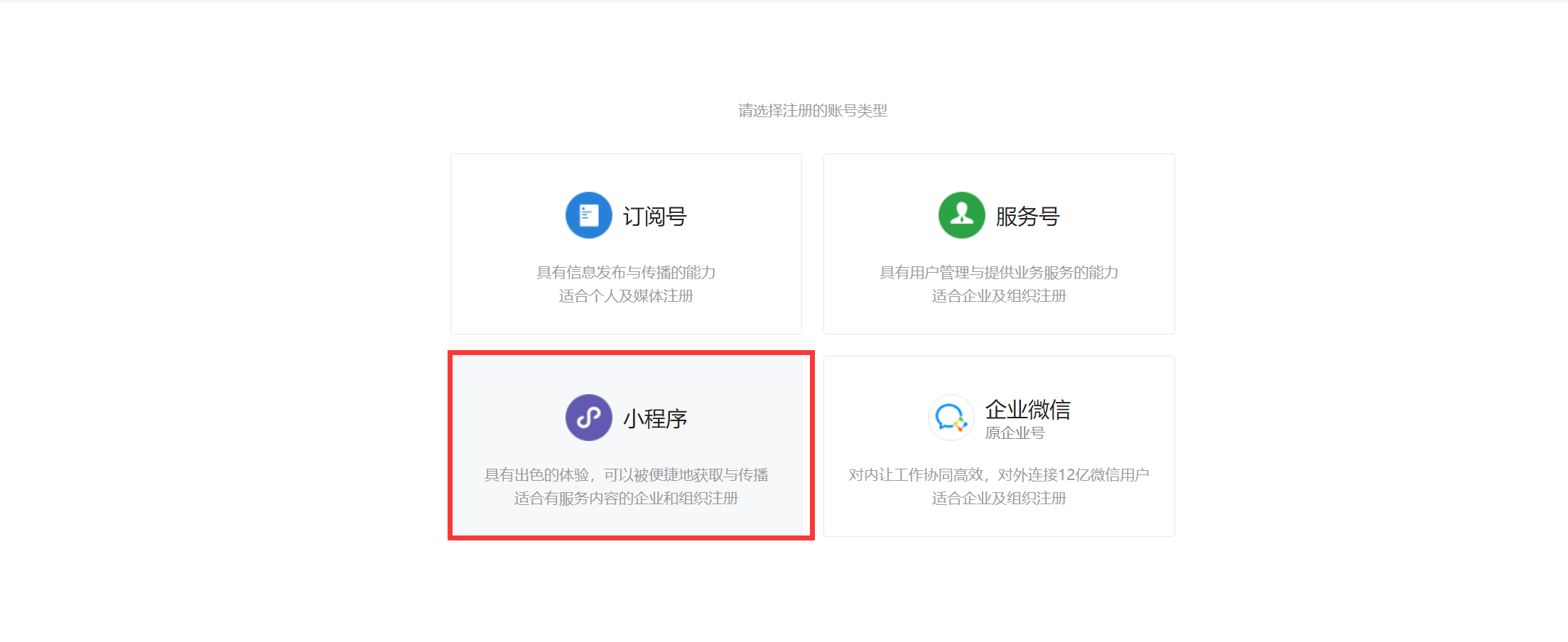Click 适合个人及媒体注册 text

pos(626,295)
